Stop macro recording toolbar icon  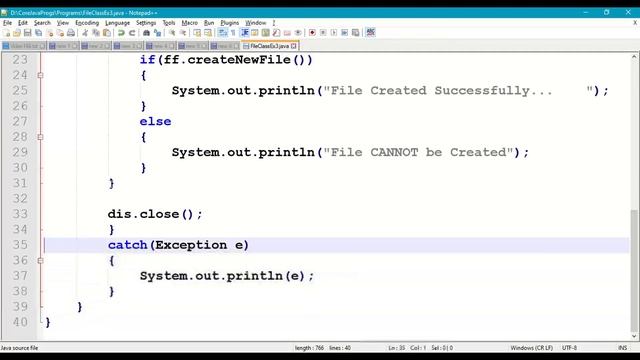point(323,33)
